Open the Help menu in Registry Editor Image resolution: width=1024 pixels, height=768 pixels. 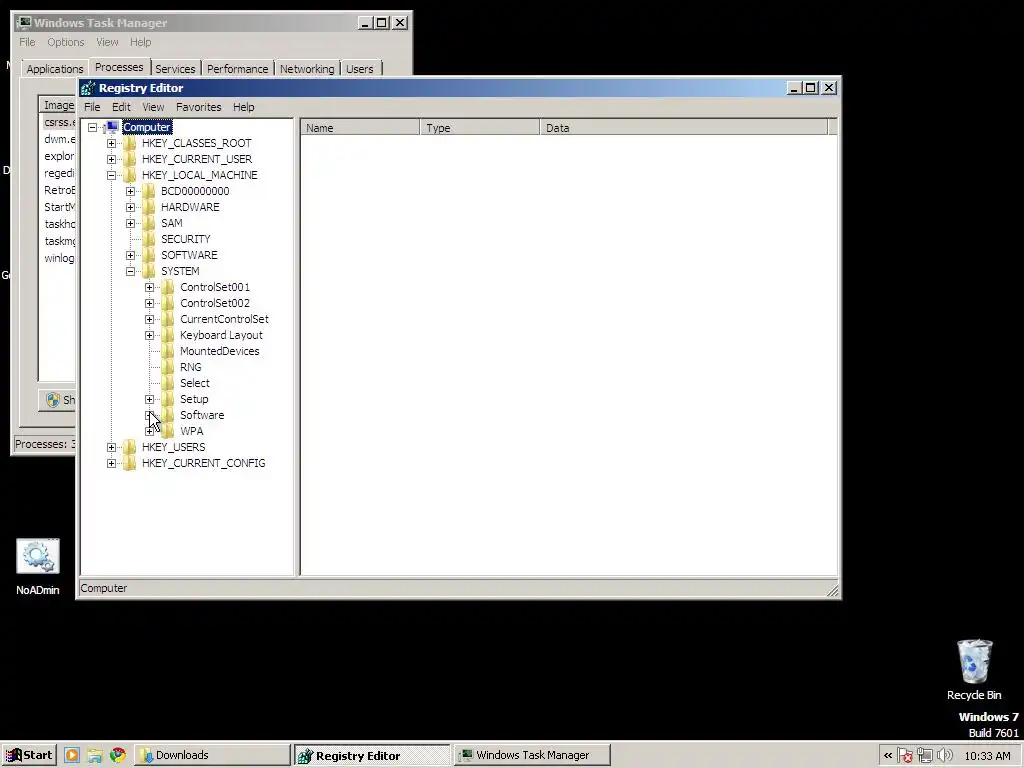click(x=244, y=107)
